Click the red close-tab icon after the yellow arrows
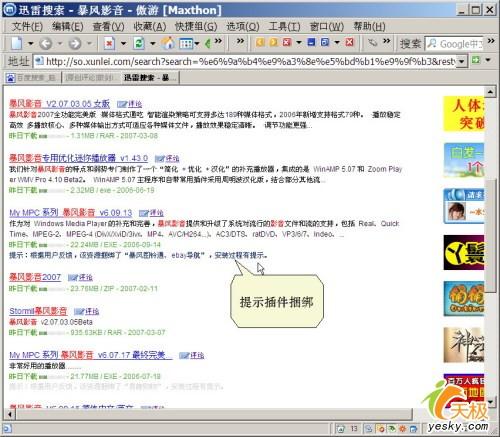Image resolution: width=500 pixels, height=437 pixels. (287, 42)
